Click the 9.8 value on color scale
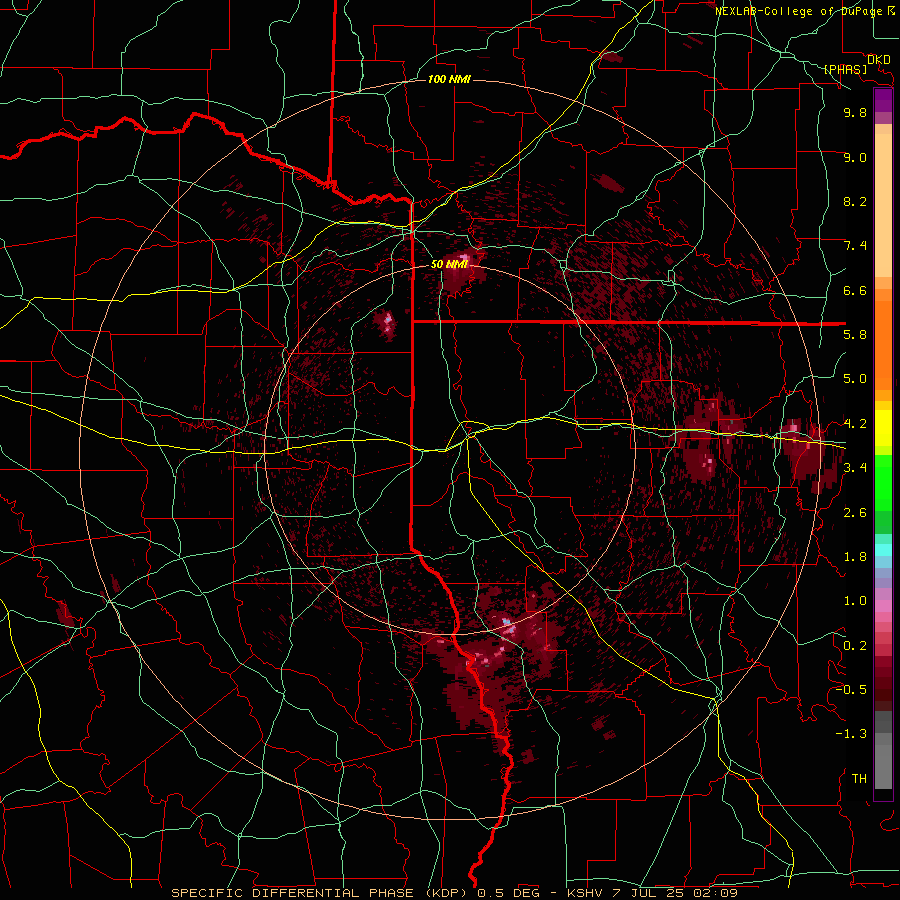The width and height of the screenshot is (900, 900). tap(855, 112)
